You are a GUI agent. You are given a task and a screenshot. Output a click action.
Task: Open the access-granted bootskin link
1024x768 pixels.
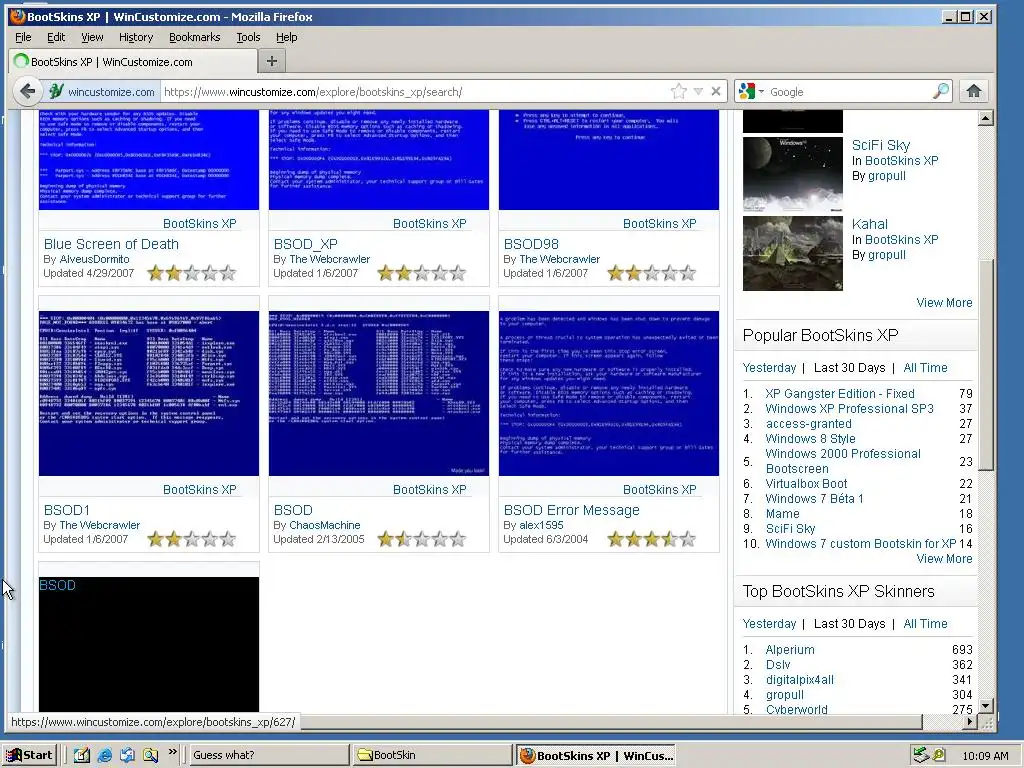(808, 424)
